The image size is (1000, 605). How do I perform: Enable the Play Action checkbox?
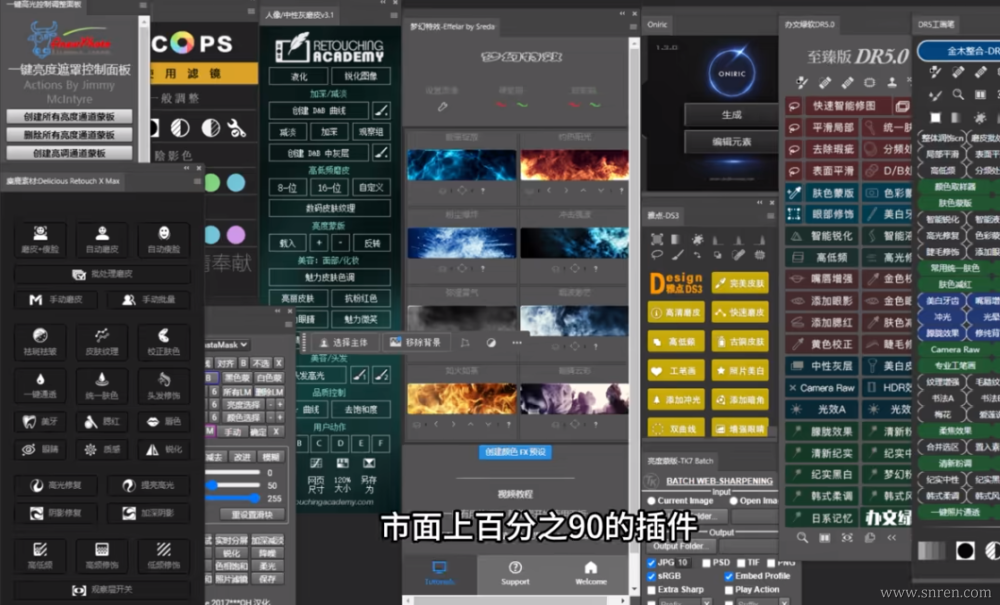click(x=728, y=590)
